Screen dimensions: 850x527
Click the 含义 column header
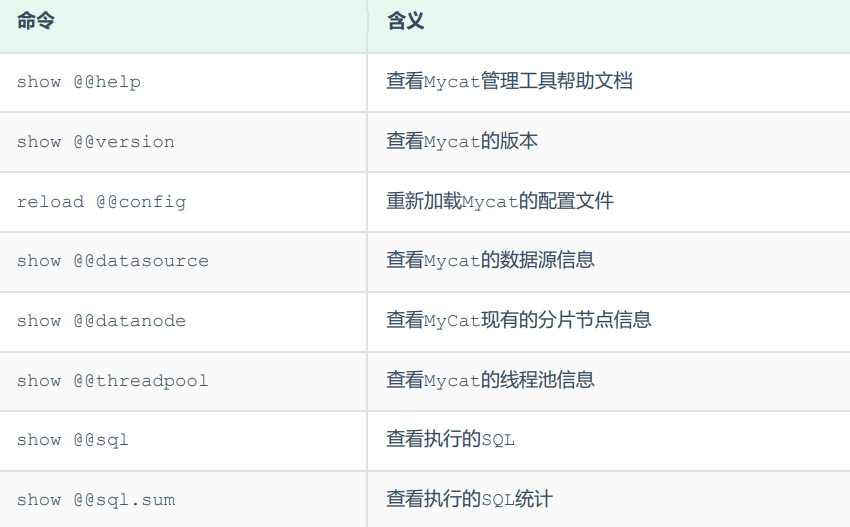405,21
